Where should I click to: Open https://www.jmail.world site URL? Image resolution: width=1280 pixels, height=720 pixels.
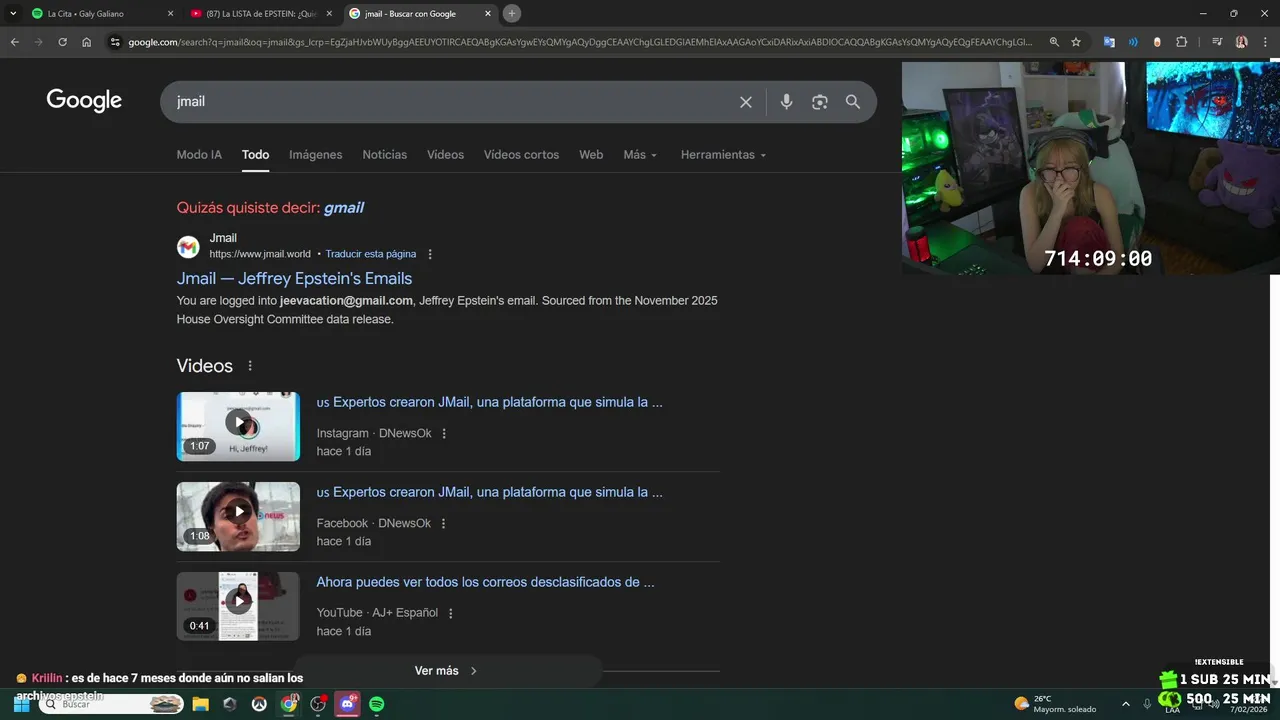tap(260, 254)
